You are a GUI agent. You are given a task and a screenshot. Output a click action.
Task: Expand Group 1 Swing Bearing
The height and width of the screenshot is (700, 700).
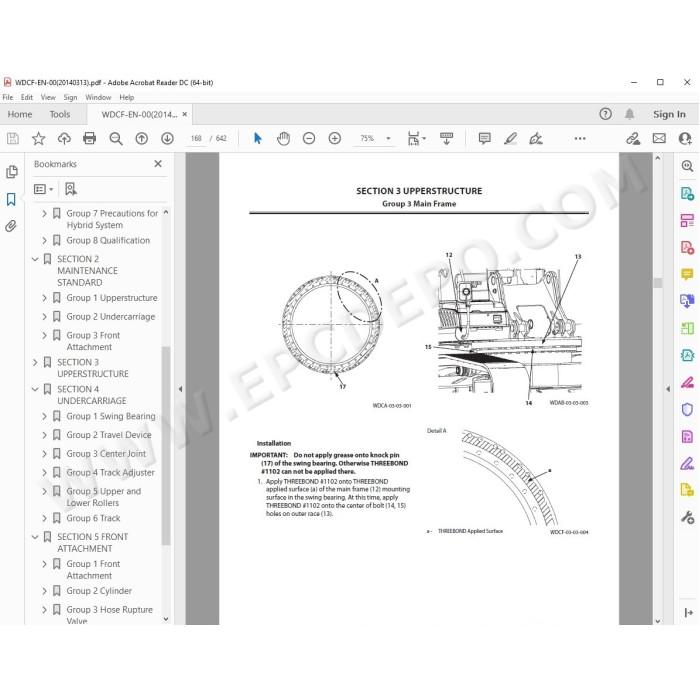coord(44,416)
